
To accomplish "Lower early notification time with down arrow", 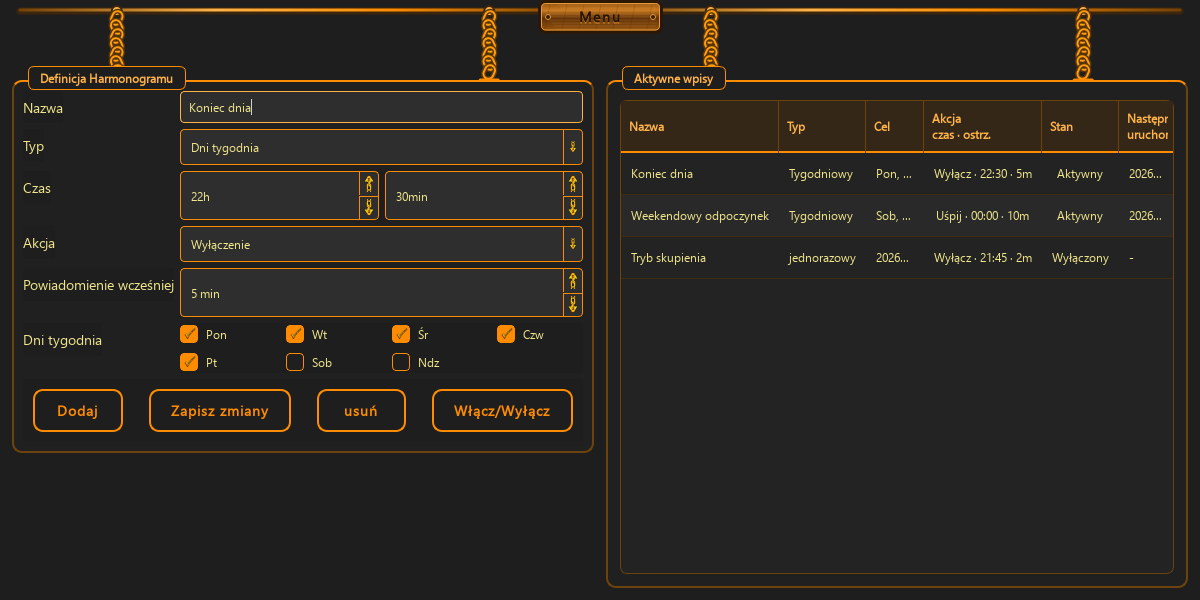I will (573, 304).
